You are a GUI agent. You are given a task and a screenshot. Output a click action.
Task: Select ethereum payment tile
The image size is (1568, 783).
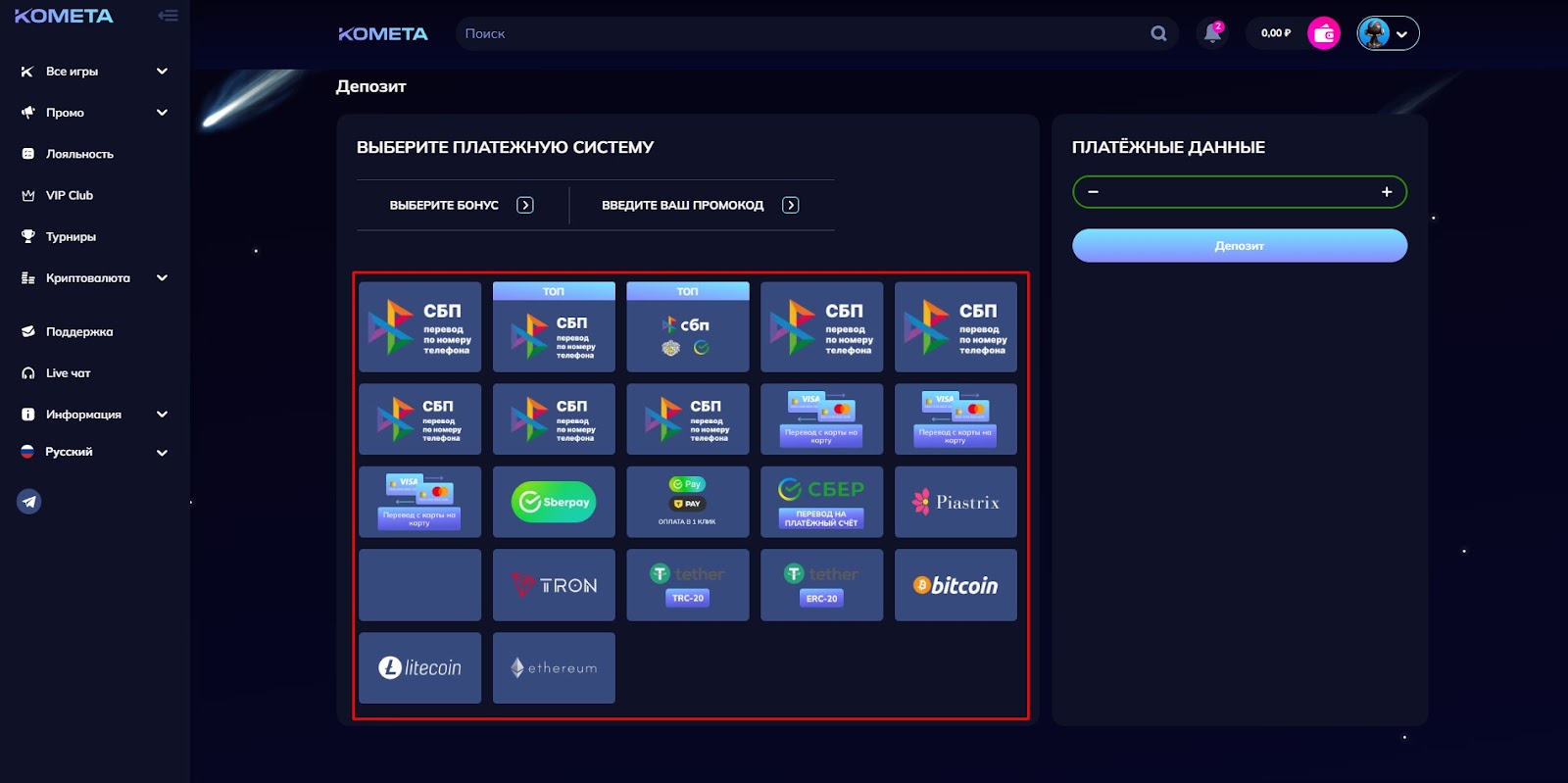click(x=554, y=667)
